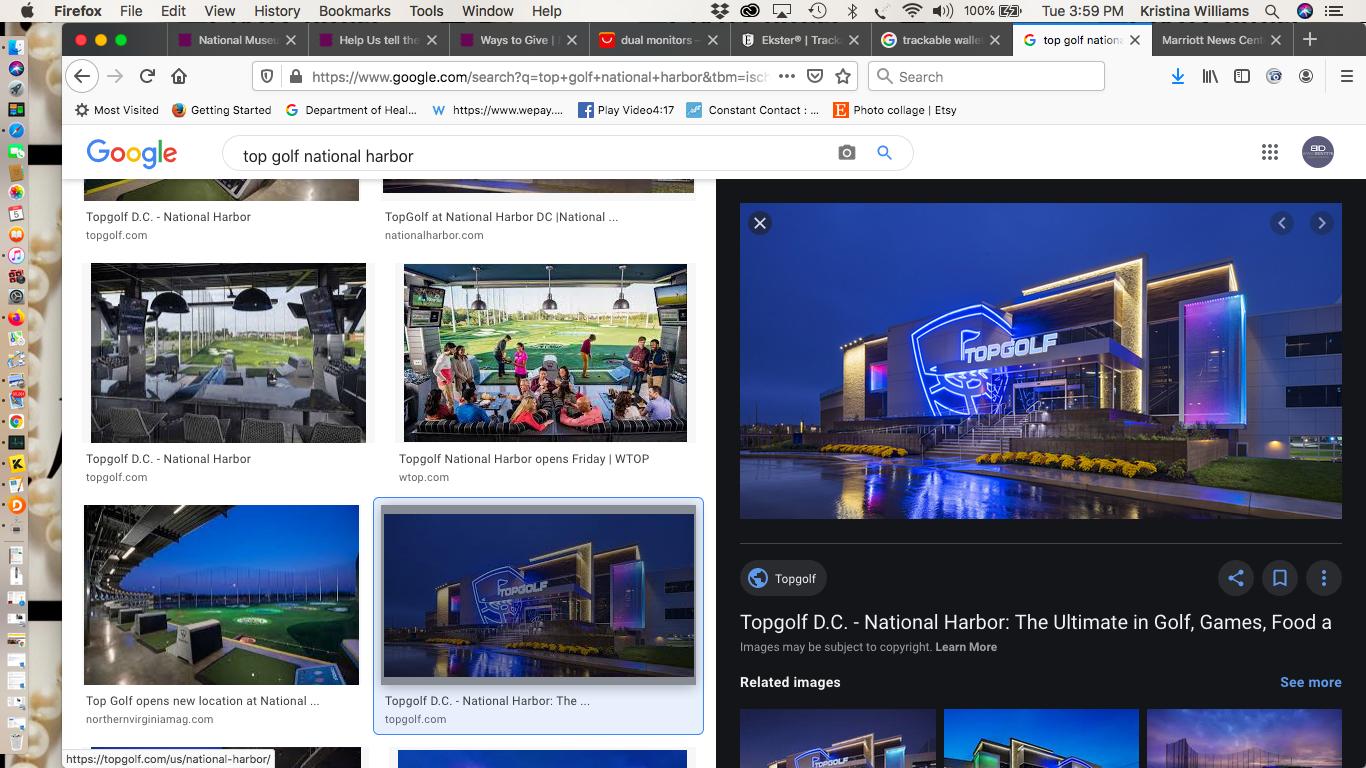
Task: Focus the Firefox Search box
Action: click(987, 76)
